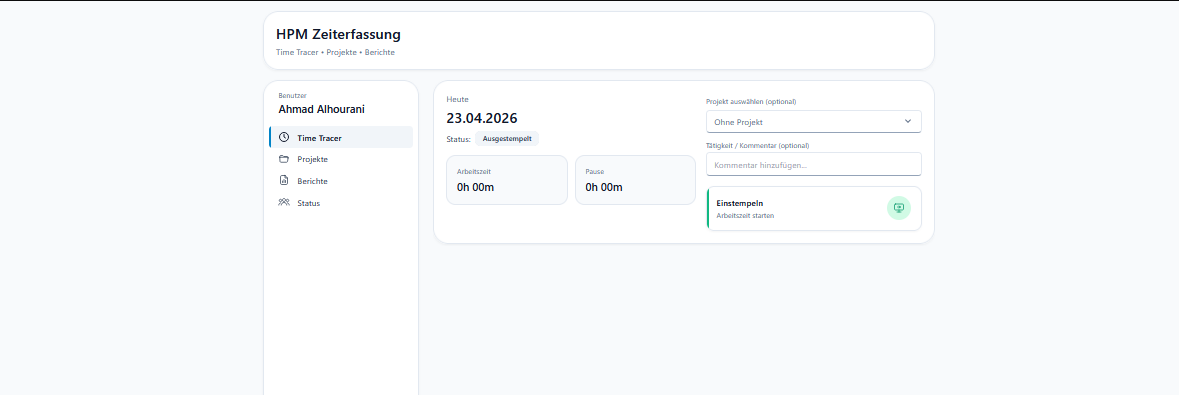
Task: Click the Tätigkeit / Kommentar (optional) label
Action: (x=758, y=145)
